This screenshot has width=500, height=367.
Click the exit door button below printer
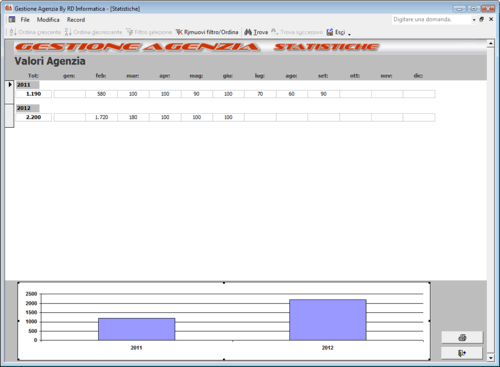pyautogui.click(x=462, y=353)
